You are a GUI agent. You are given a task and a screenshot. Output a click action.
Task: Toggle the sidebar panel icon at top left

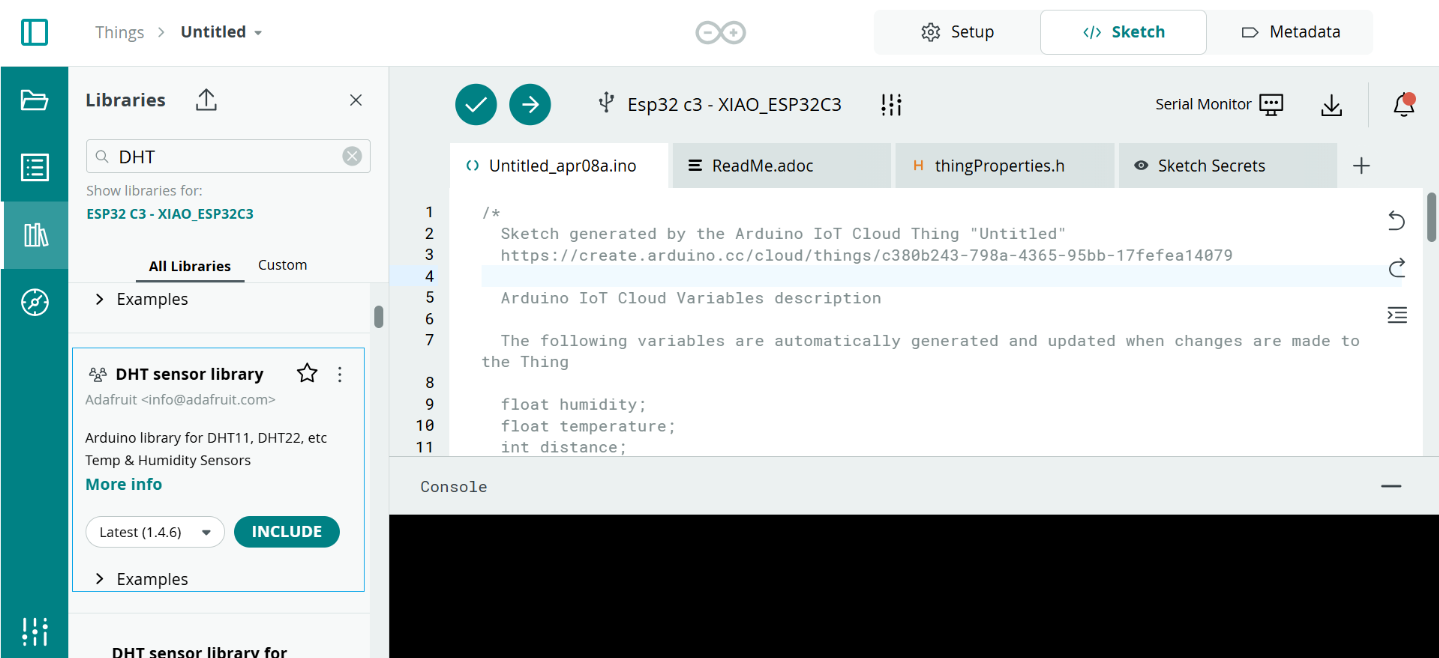(x=34, y=32)
